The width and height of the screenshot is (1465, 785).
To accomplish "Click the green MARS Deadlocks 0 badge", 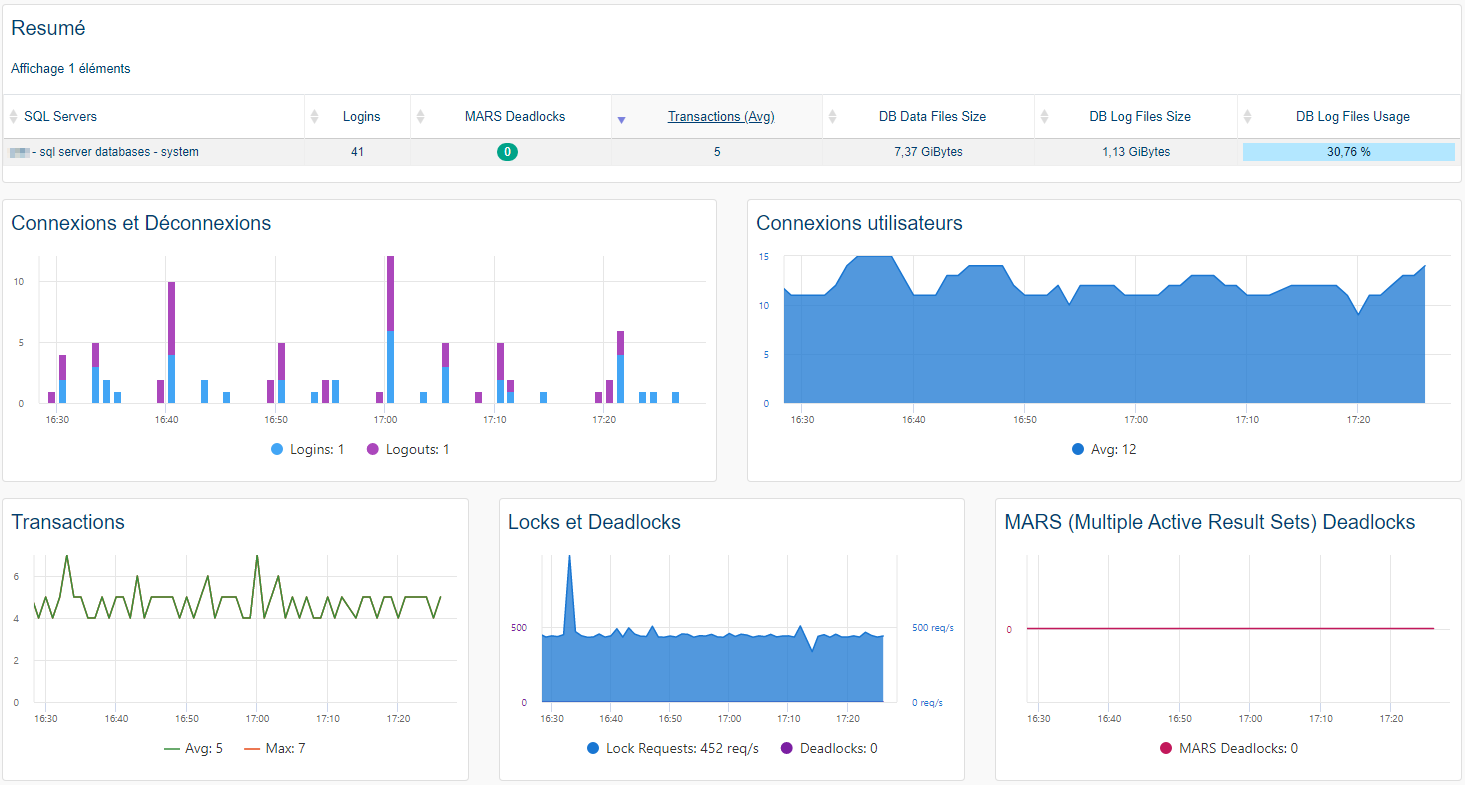I will click(508, 152).
